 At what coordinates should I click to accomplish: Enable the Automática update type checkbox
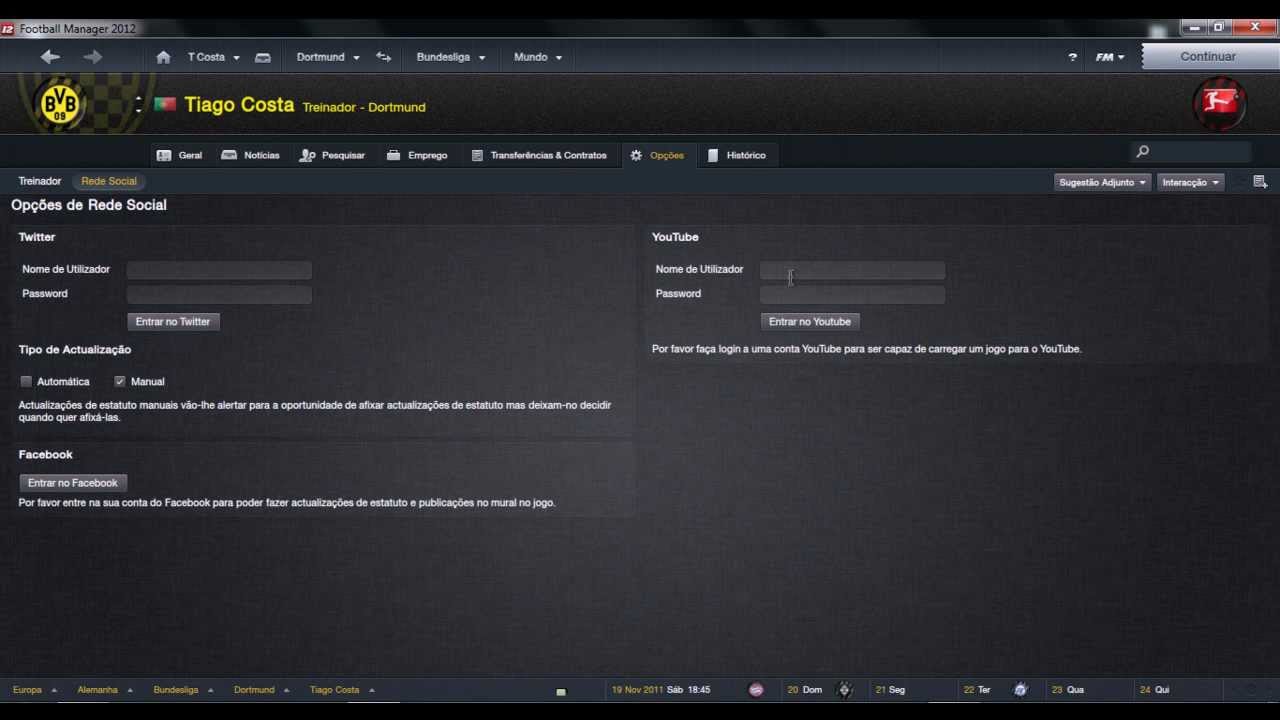pos(26,382)
